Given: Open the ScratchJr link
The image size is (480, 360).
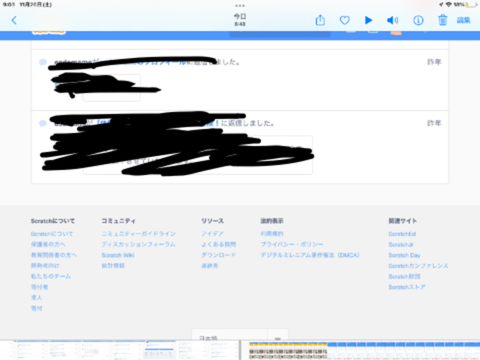Looking at the screenshot, I should (x=401, y=244).
